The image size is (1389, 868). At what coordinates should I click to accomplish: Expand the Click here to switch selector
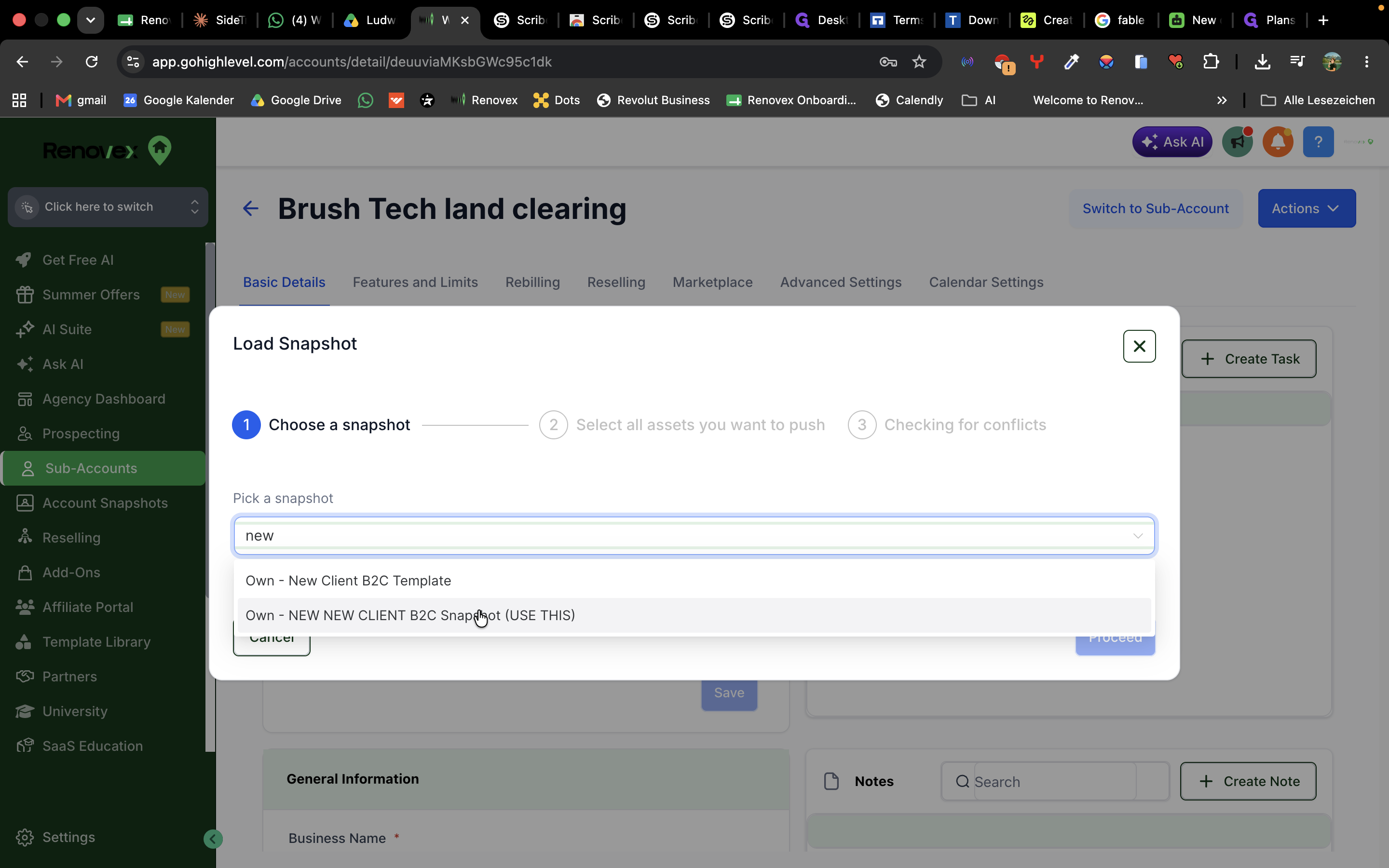108,207
